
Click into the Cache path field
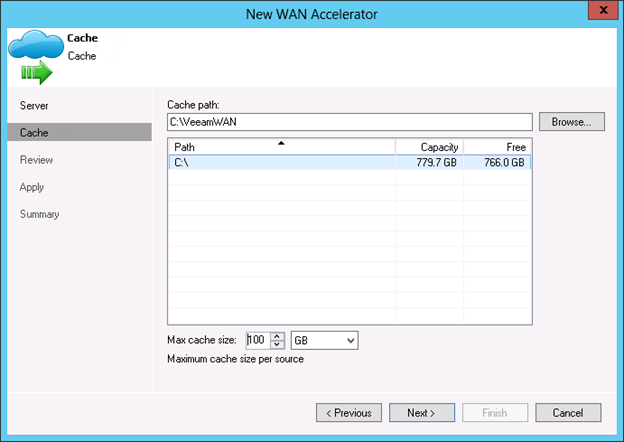pos(349,122)
